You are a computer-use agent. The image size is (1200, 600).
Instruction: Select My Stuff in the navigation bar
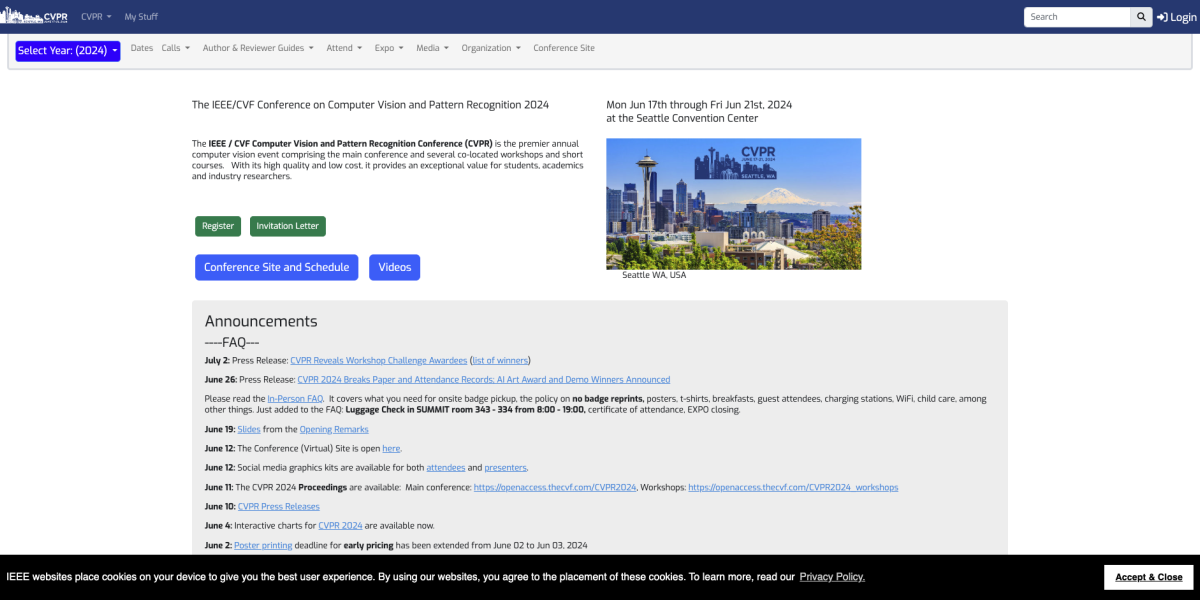140,16
